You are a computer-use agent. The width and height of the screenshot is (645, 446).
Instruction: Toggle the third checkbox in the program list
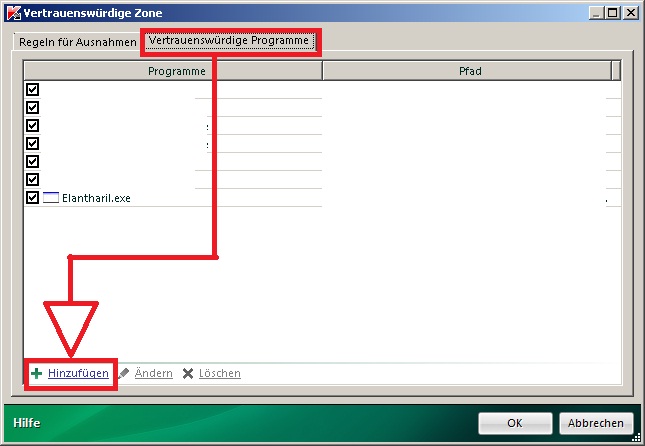pos(32,126)
